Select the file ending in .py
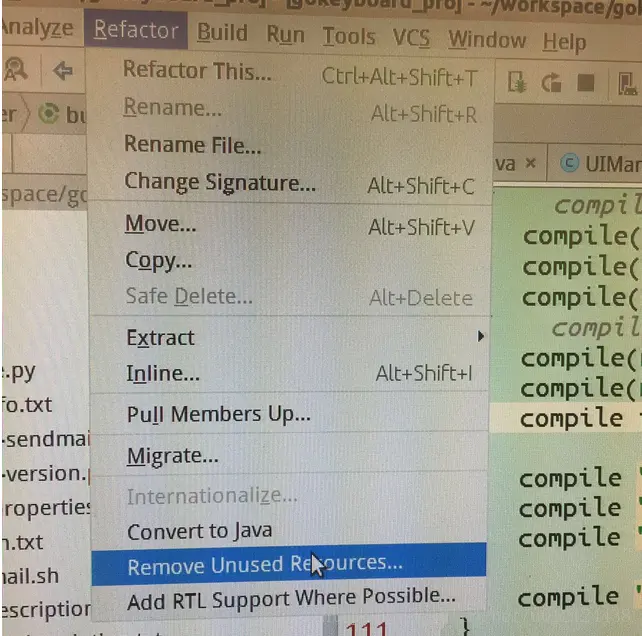Image resolution: width=642 pixels, height=636 pixels. click(x=19, y=372)
